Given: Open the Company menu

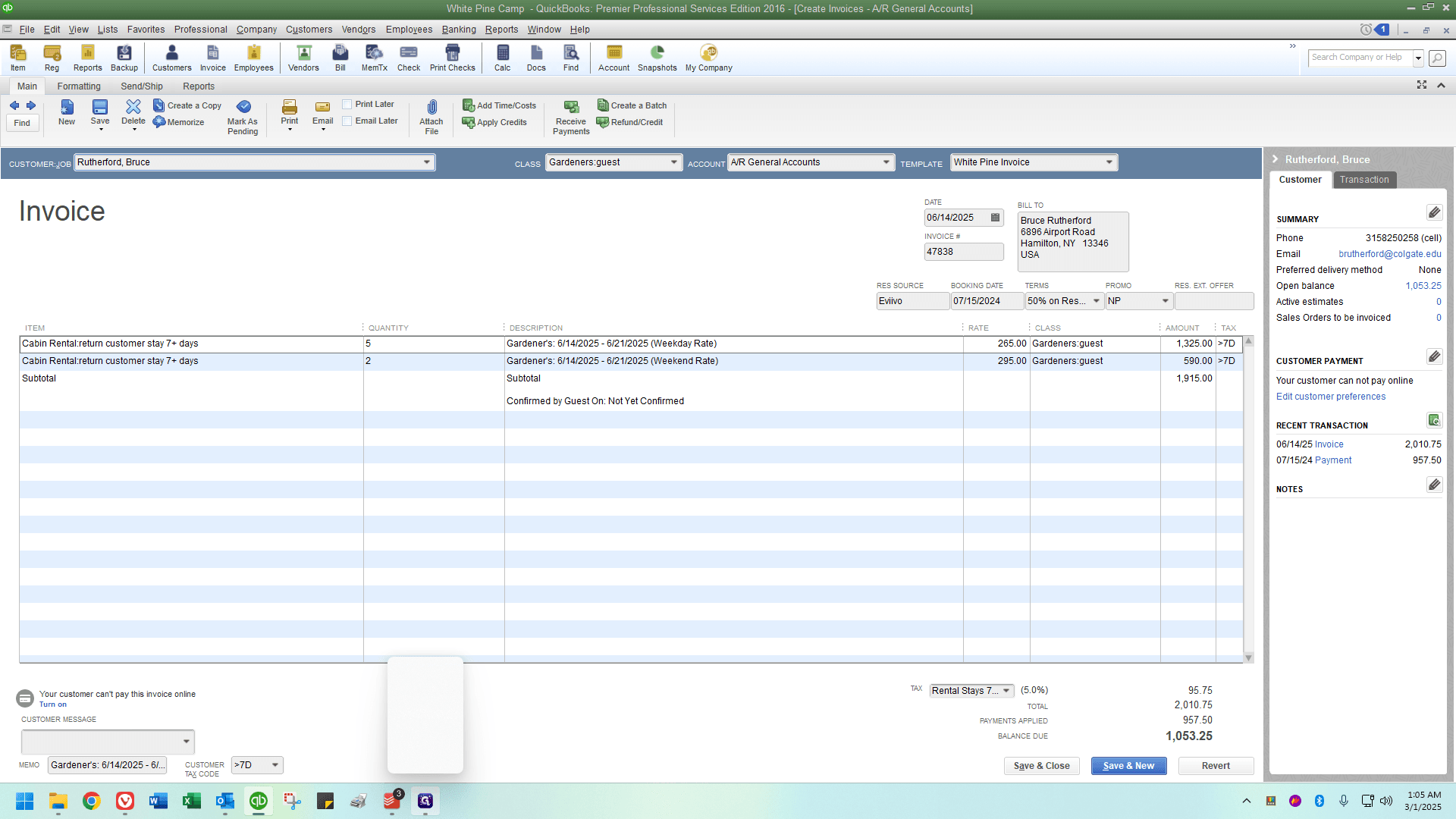Looking at the screenshot, I should coord(256,30).
